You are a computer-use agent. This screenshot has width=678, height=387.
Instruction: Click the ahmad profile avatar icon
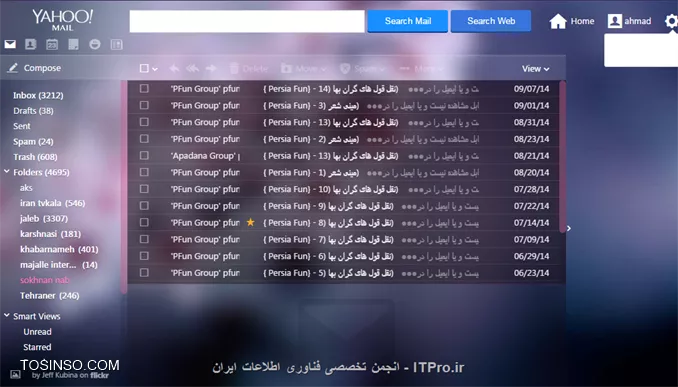pyautogui.click(x=614, y=21)
